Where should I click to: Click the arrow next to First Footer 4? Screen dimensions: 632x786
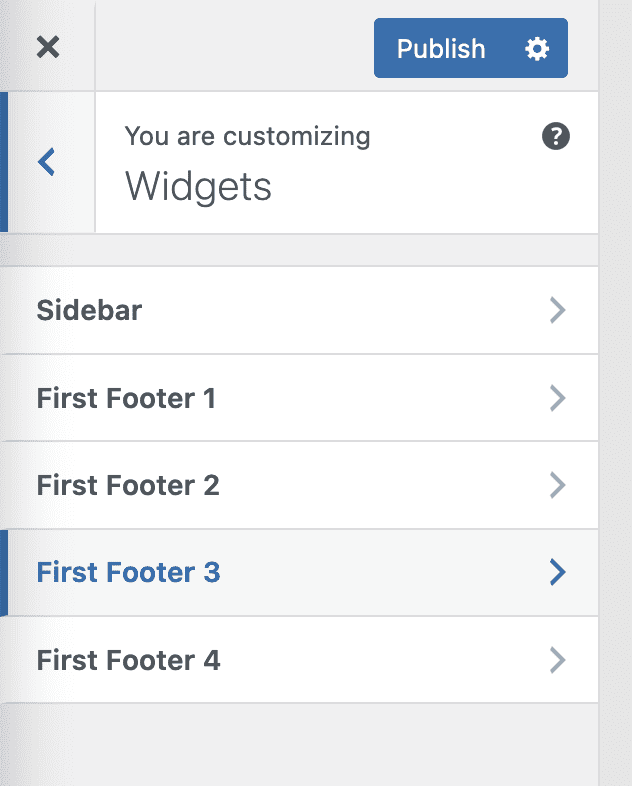click(x=558, y=660)
